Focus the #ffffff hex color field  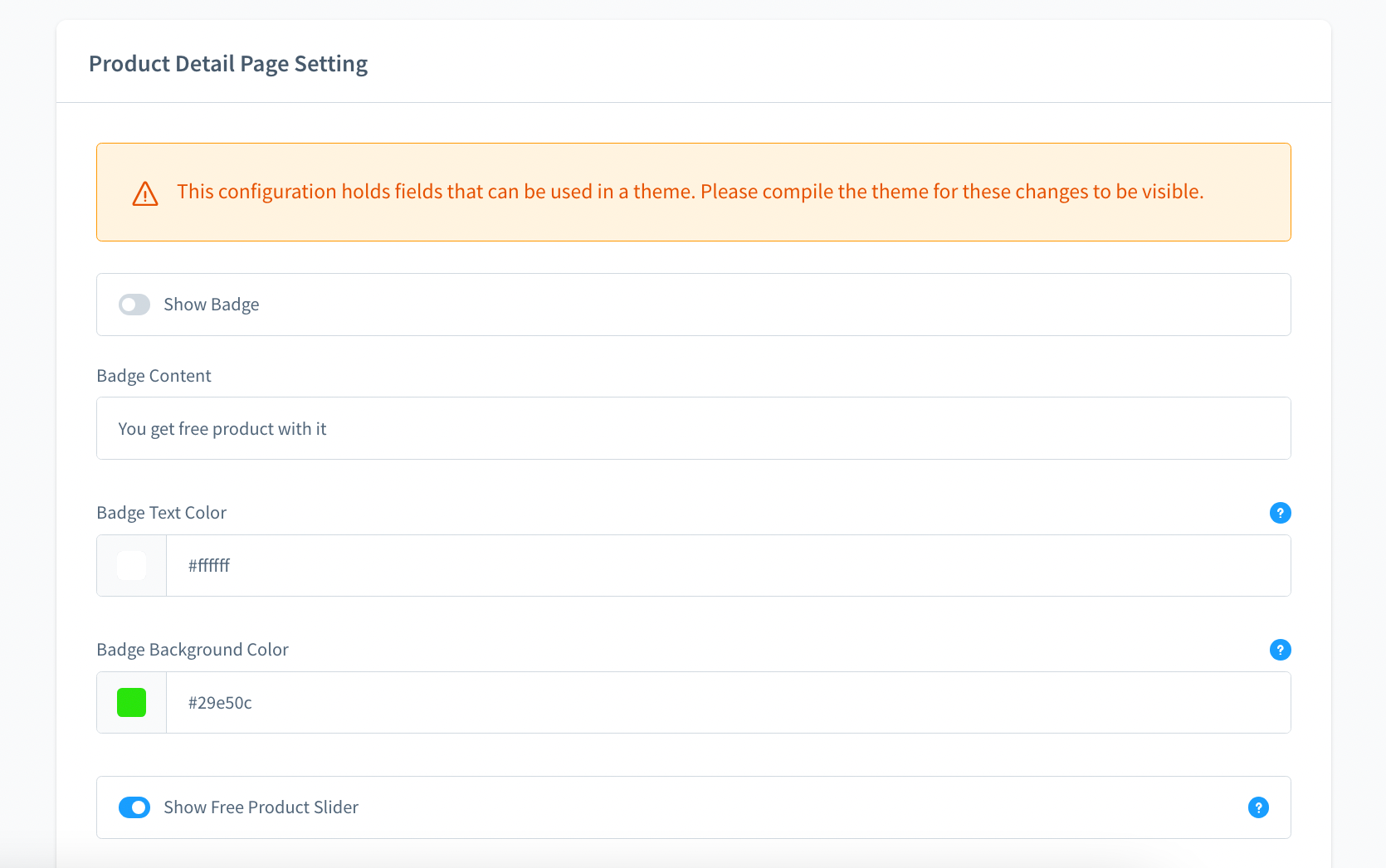point(728,566)
